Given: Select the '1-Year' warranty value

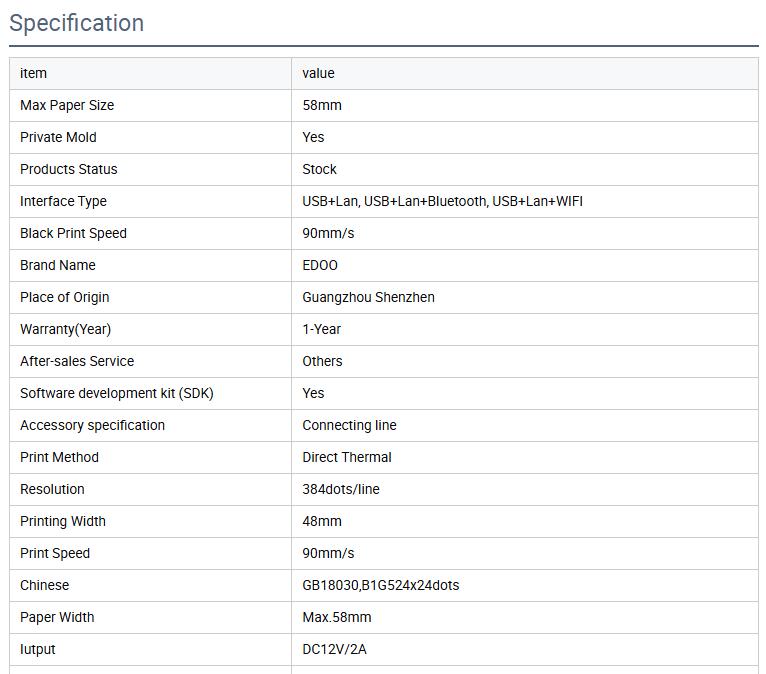Looking at the screenshot, I should [321, 329].
